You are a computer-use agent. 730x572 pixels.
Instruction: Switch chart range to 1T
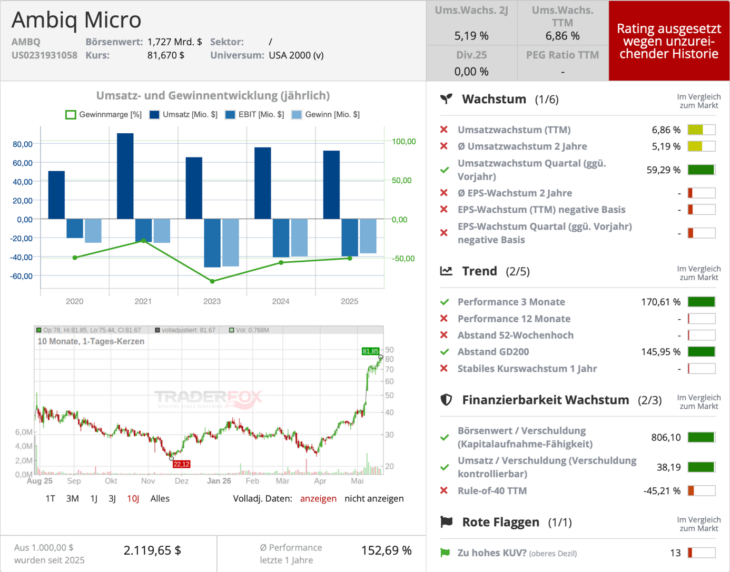(x=50, y=498)
